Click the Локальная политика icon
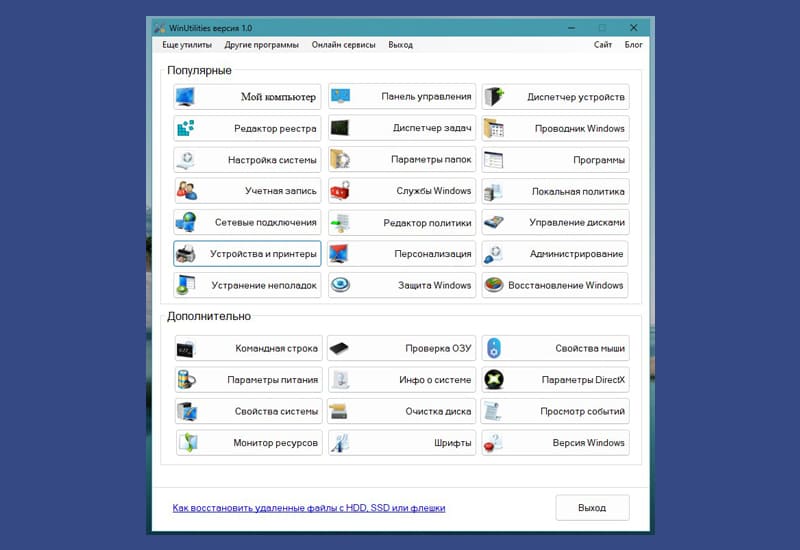Viewport: 800px width, 550px height. 493,192
